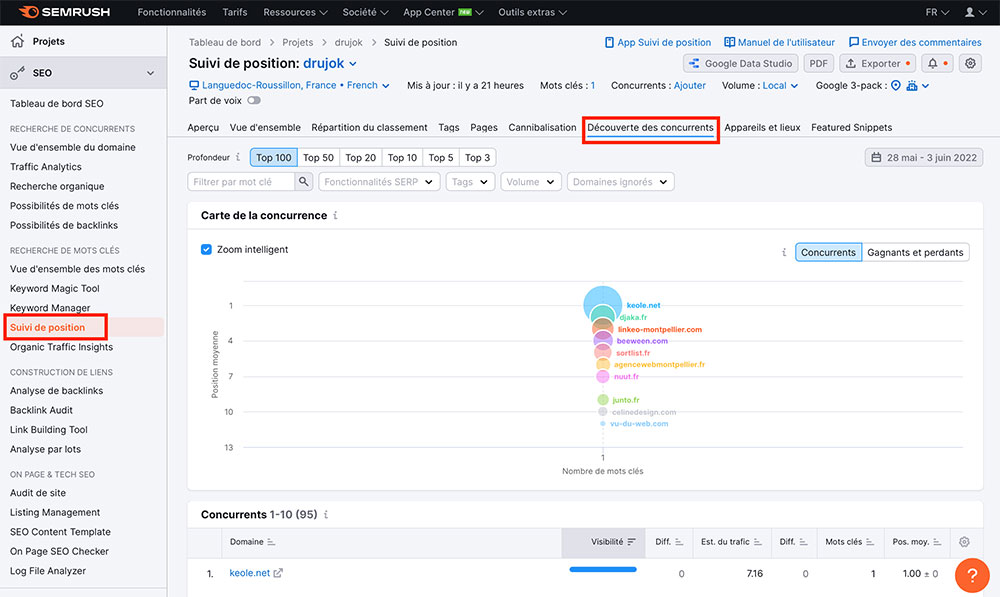
Task: Click the Google Data Studio button
Action: 740,63
